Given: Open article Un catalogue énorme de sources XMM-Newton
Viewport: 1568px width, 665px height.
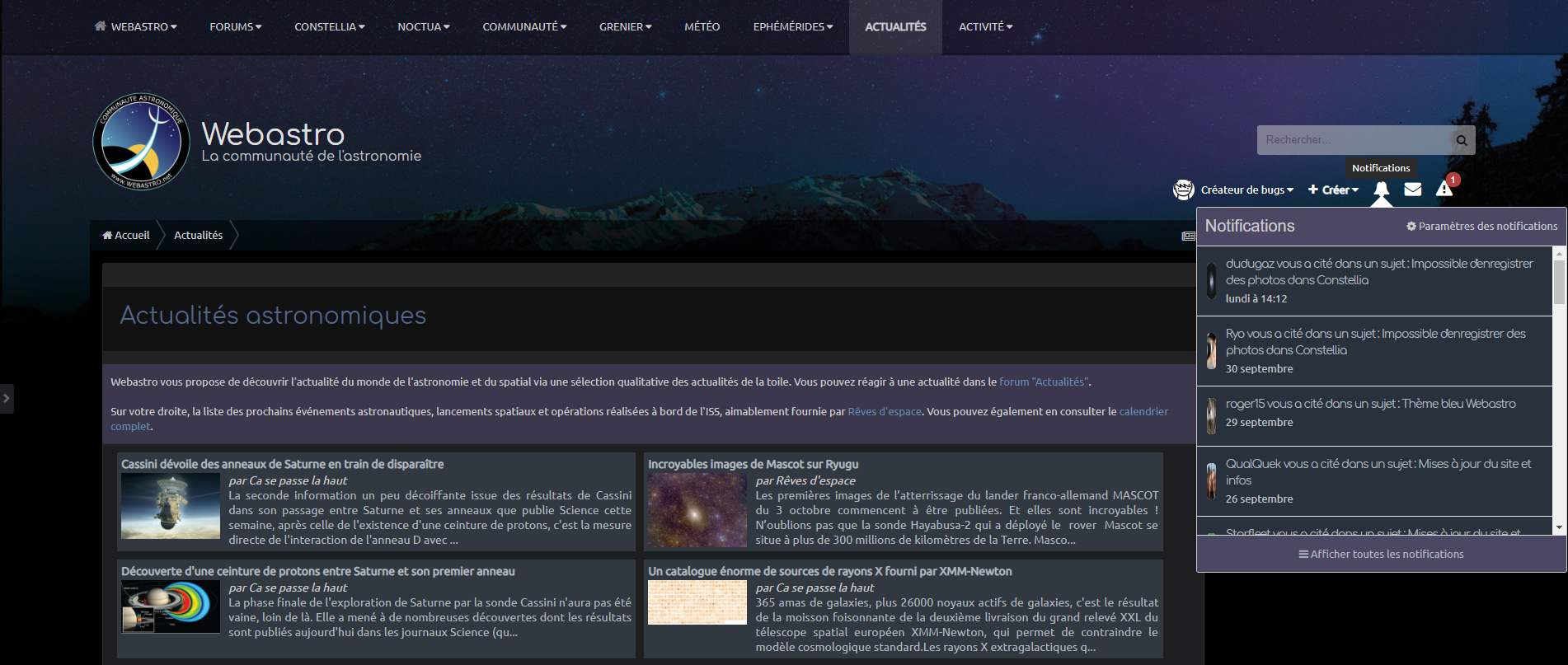Looking at the screenshot, I should pyautogui.click(x=830, y=571).
